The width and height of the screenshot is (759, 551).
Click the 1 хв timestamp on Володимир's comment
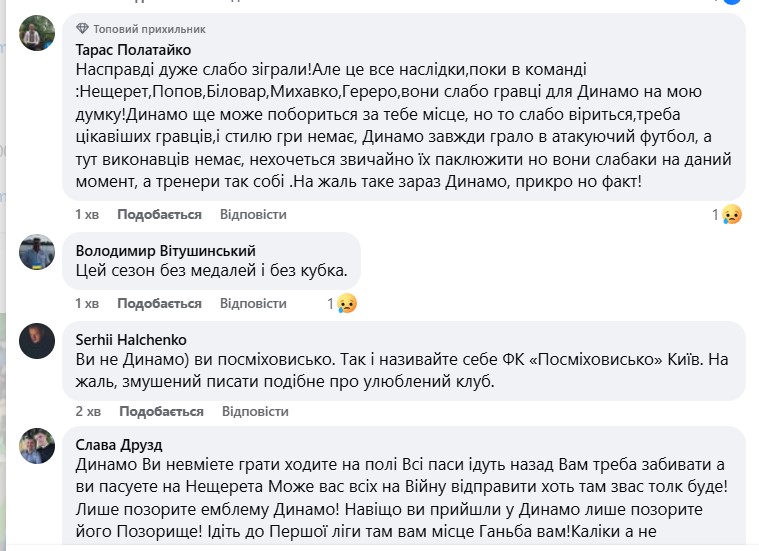[x=87, y=303]
